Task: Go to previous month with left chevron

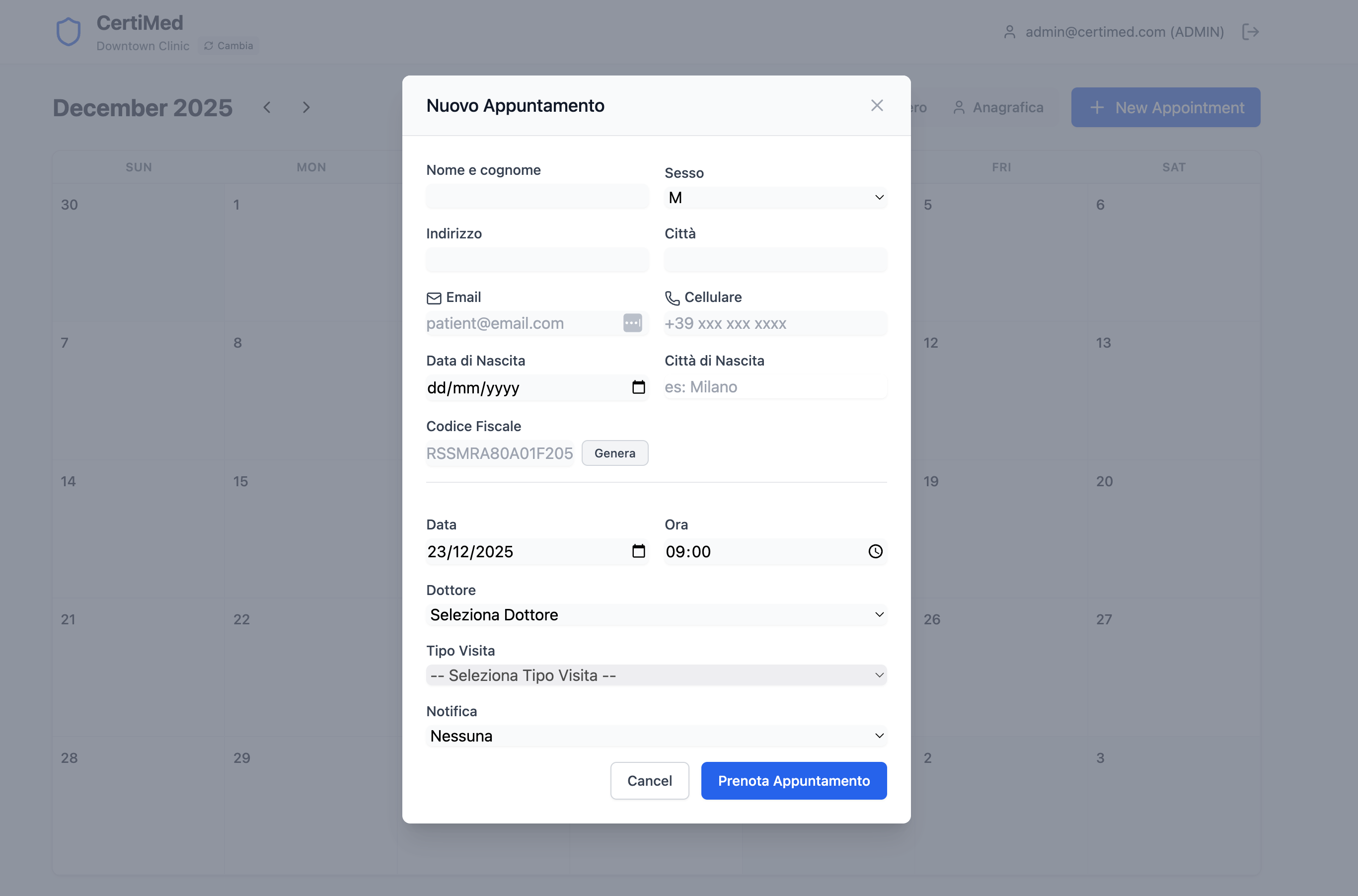Action: [x=267, y=107]
